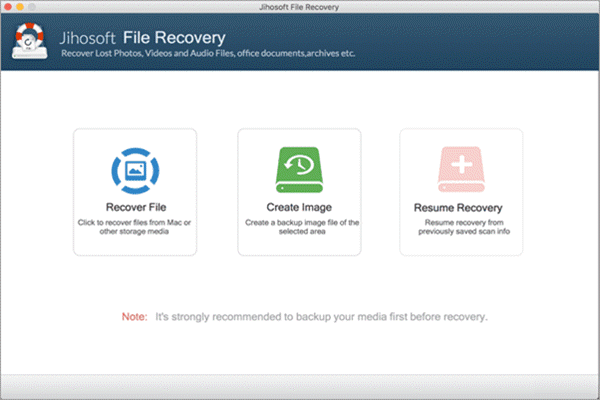This screenshot has height=400, width=600.
Task: Click the window title bar text
Action: (x=299, y=7)
